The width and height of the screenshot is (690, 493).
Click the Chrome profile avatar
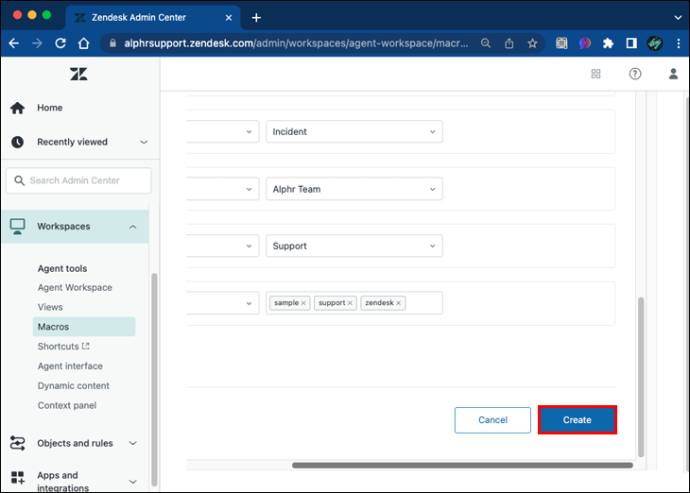[655, 43]
